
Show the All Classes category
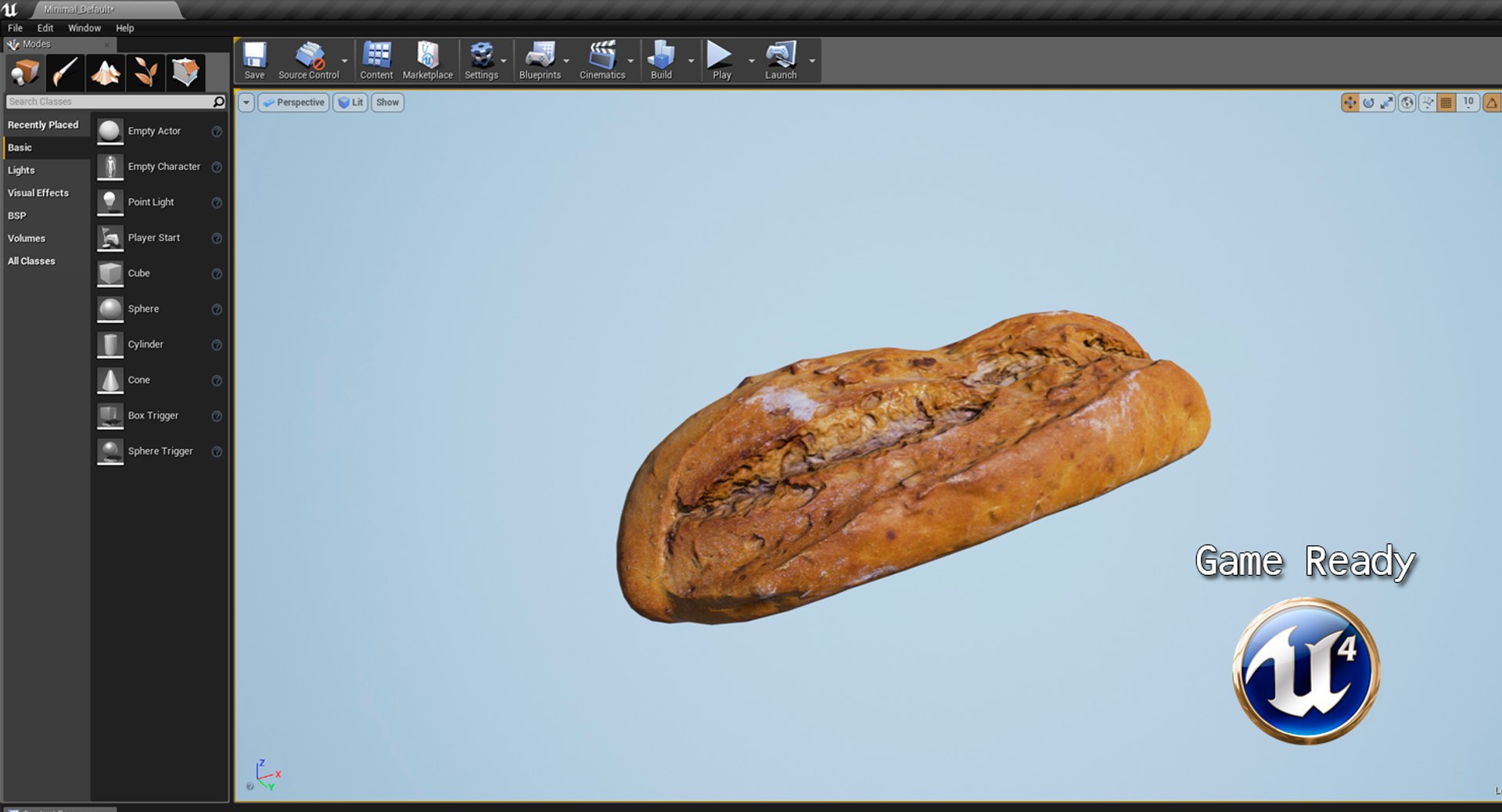47,261
